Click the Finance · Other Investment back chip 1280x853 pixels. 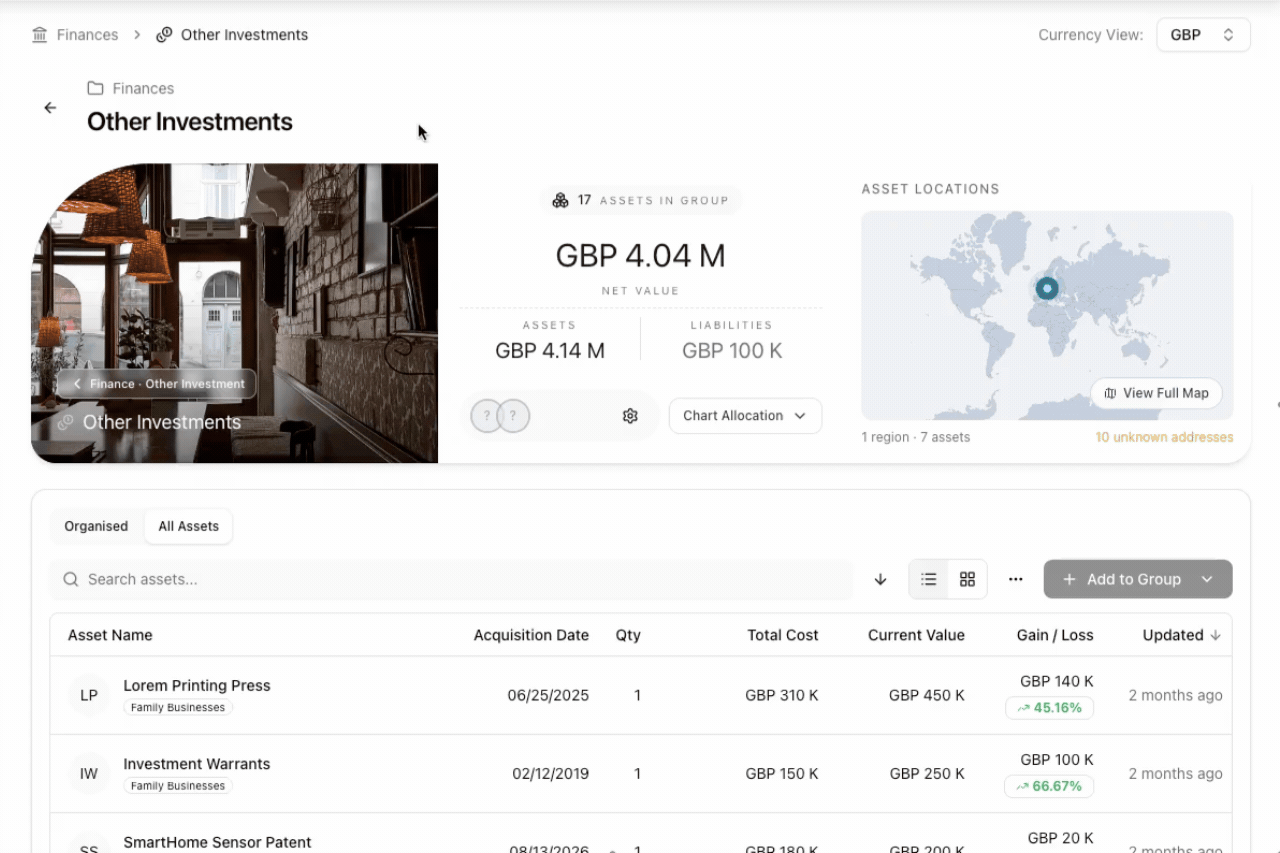click(x=156, y=384)
